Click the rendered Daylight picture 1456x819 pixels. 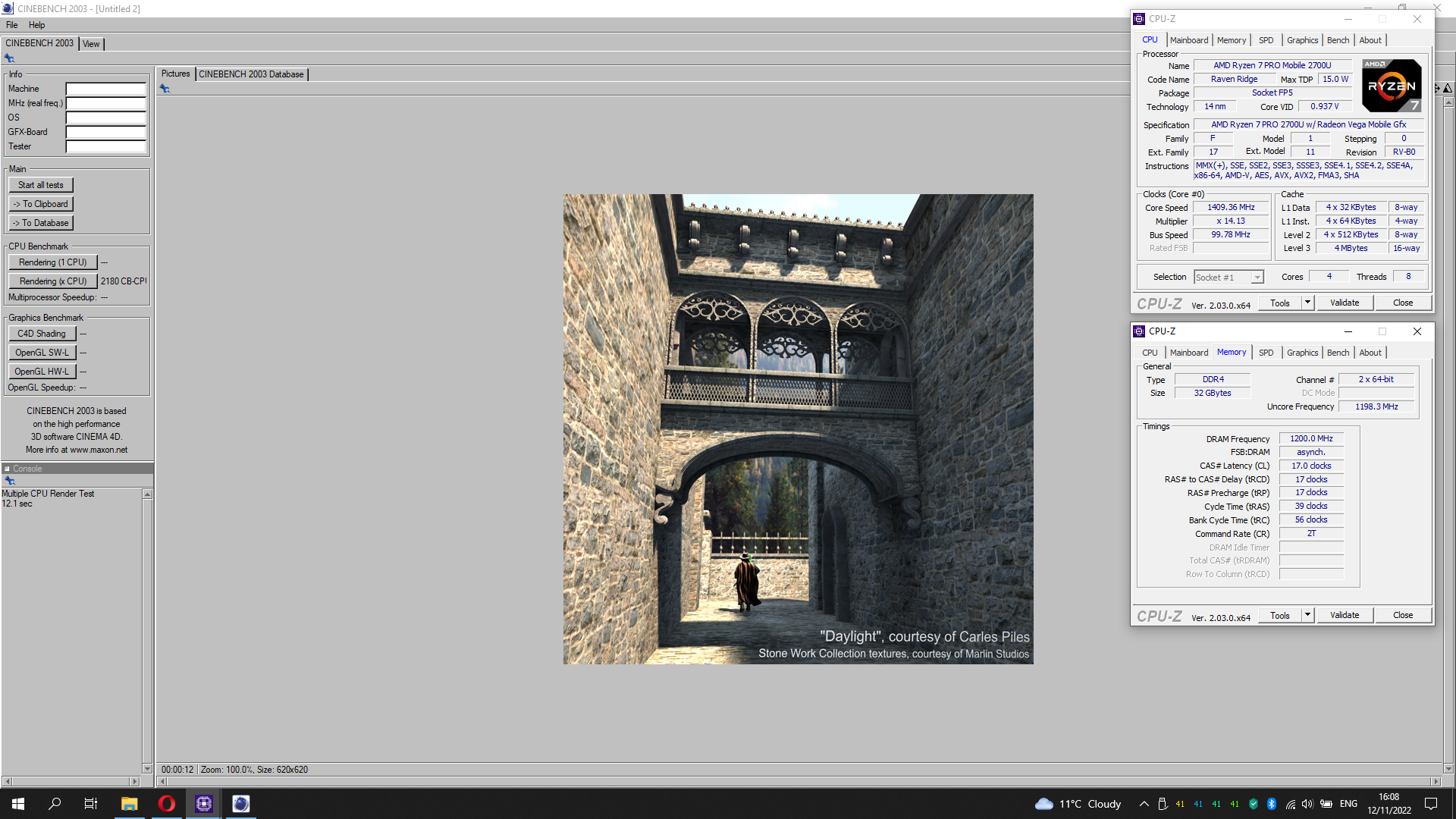[798, 429]
